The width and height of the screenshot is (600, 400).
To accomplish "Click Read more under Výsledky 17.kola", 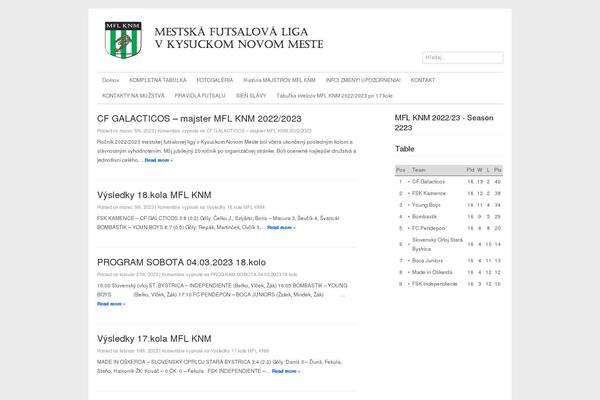I will [286, 371].
